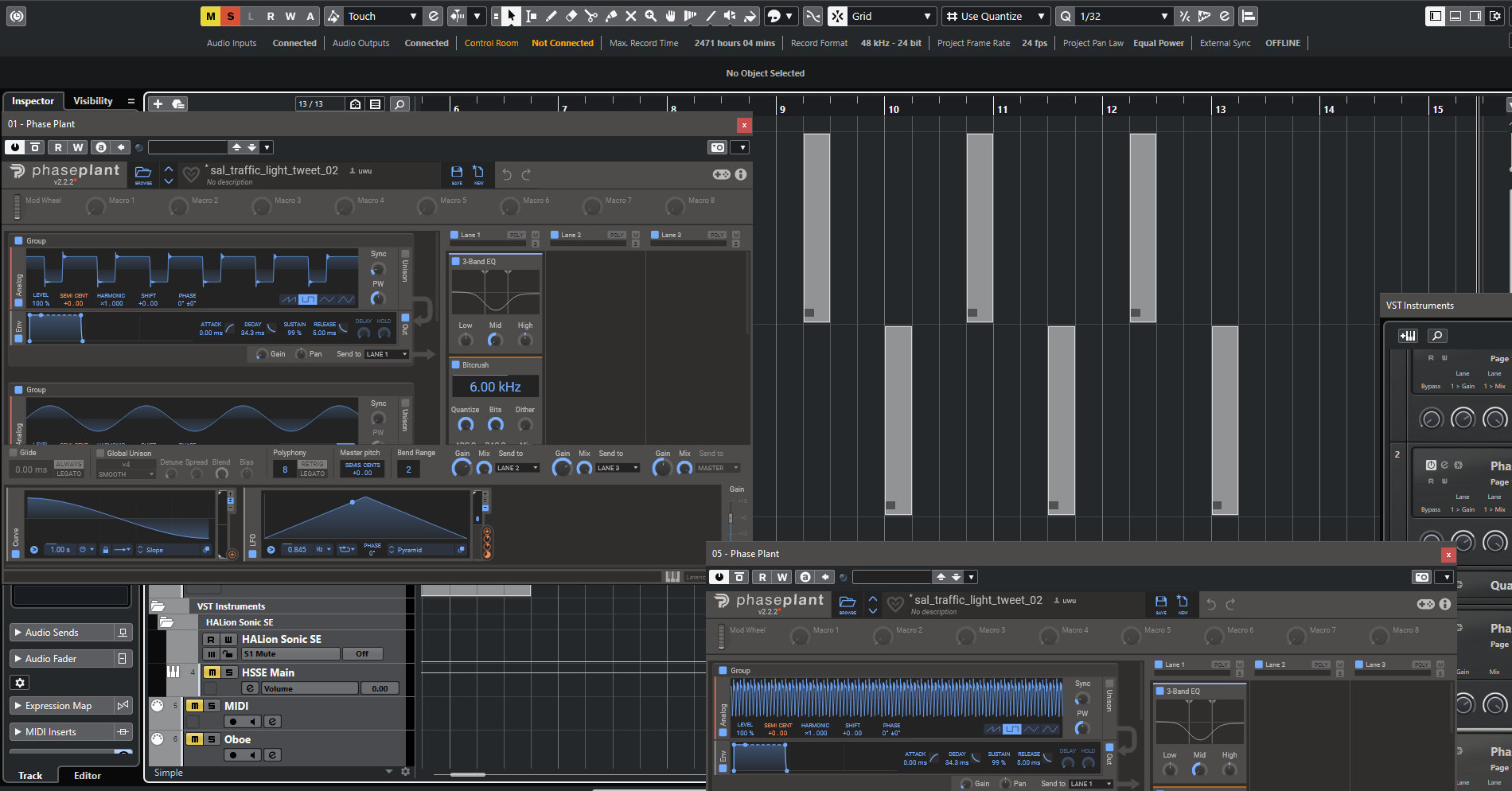Viewport: 1512px width, 791px height.
Task: Toggle global Solo button in toolbar
Action: click(x=231, y=16)
